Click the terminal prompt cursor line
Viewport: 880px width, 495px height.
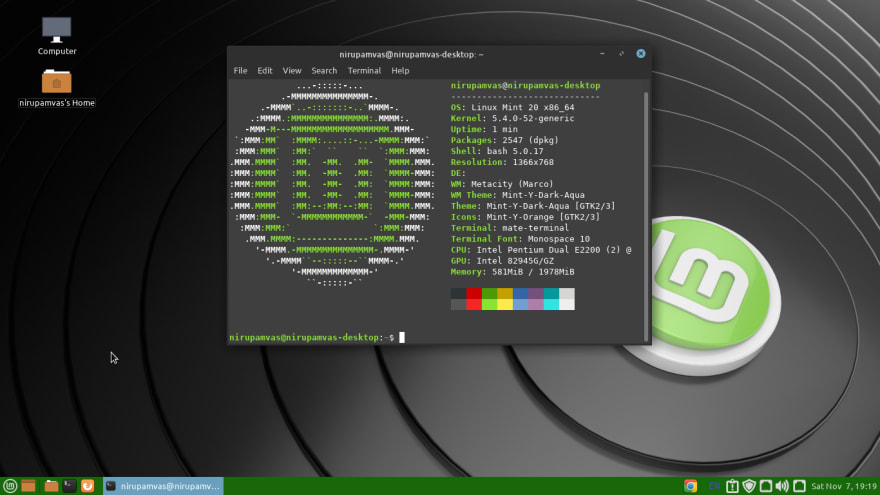(x=317, y=337)
